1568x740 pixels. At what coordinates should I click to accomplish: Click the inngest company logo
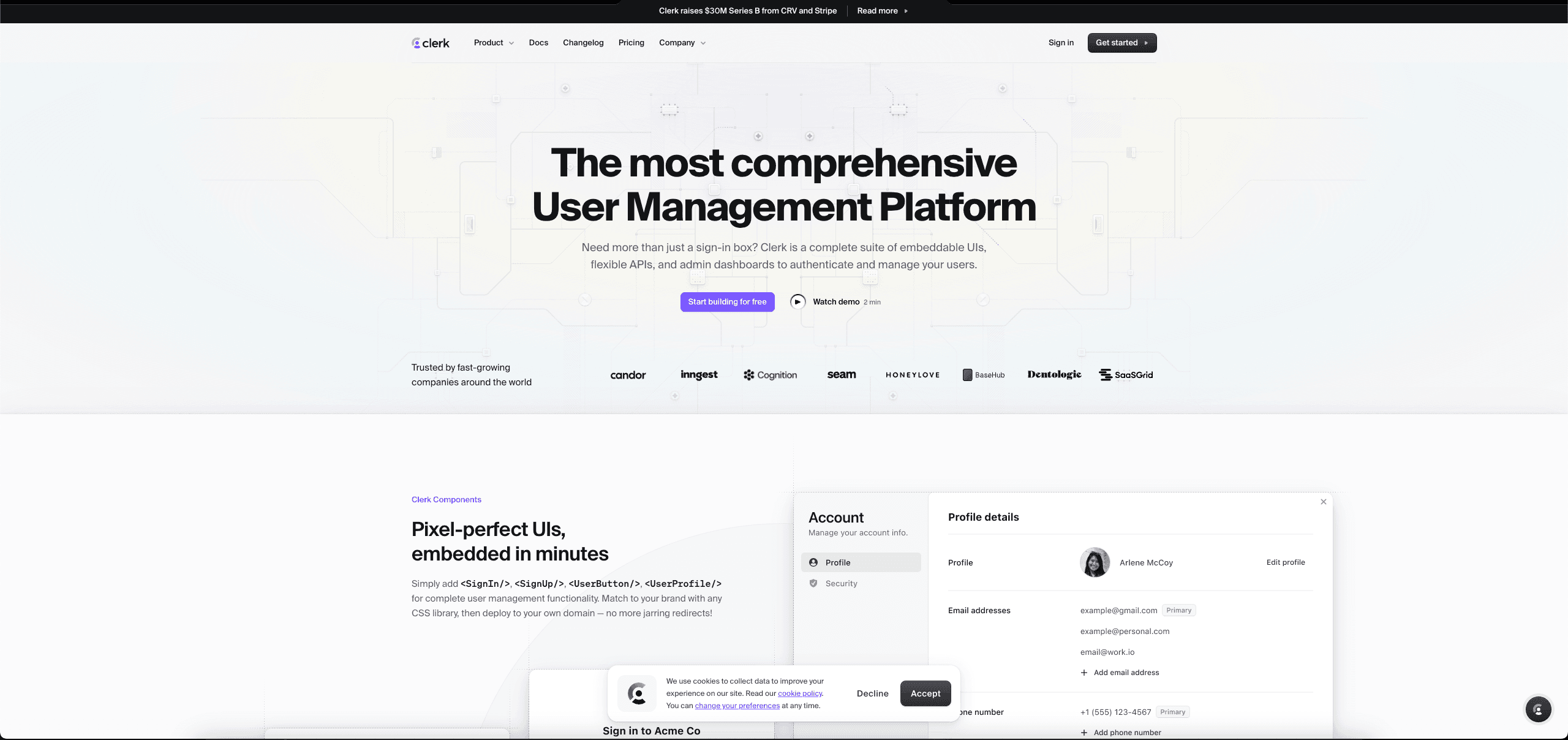pyautogui.click(x=699, y=375)
